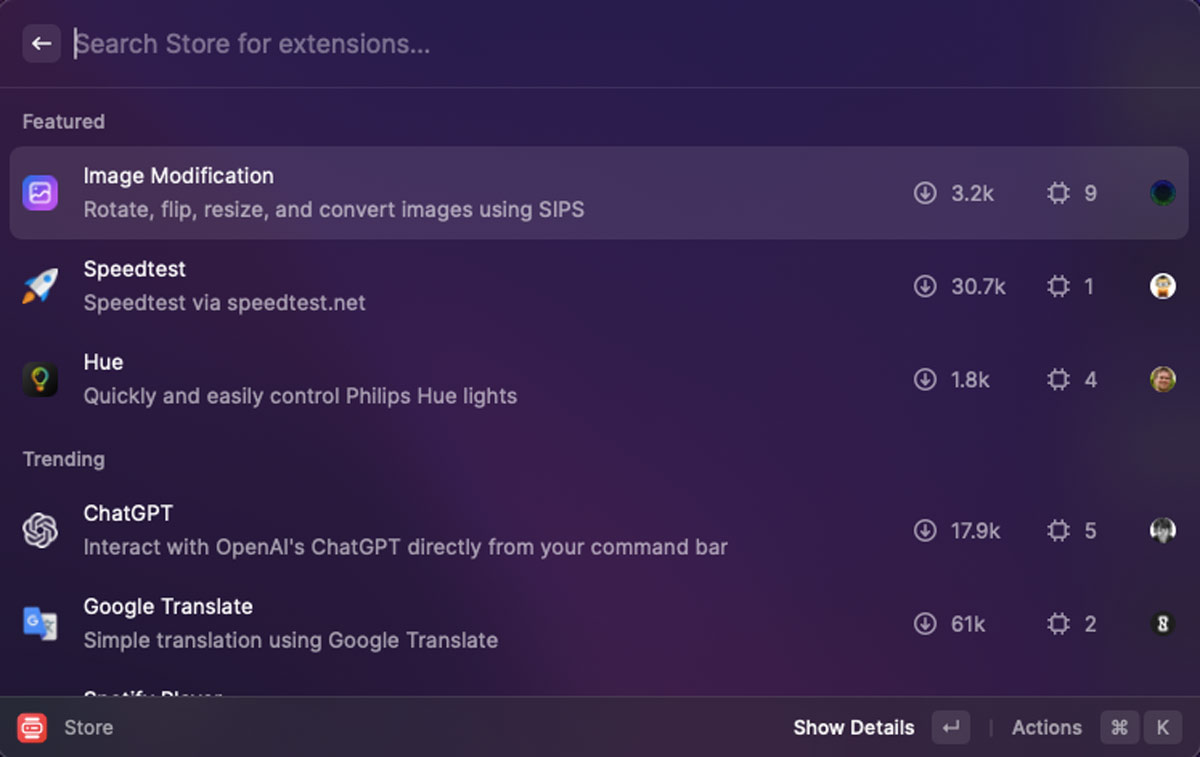Click the download icon next to ChatGPT
The height and width of the screenshot is (757, 1200).
925,531
